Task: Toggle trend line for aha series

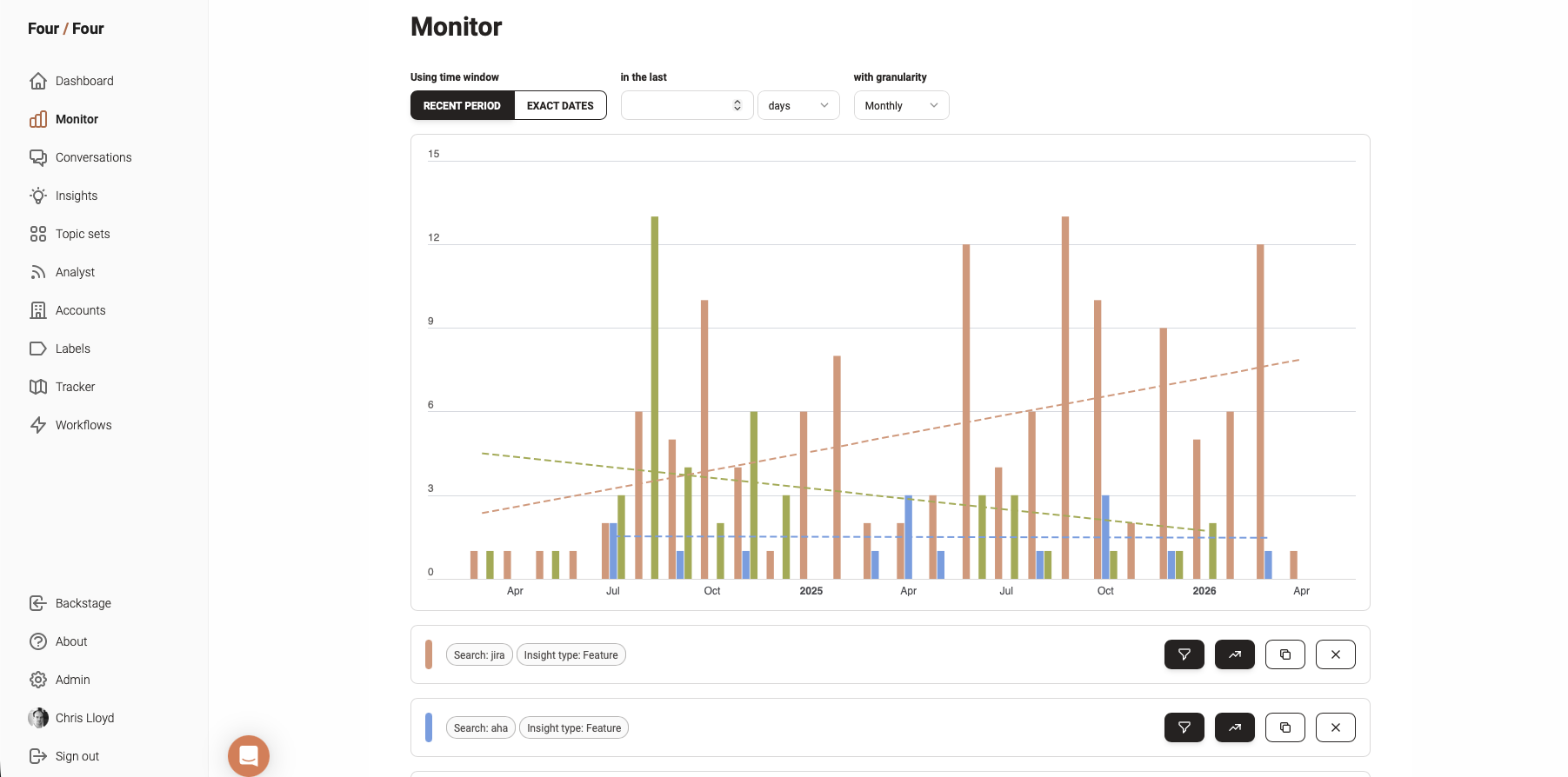Action: pyautogui.click(x=1234, y=727)
